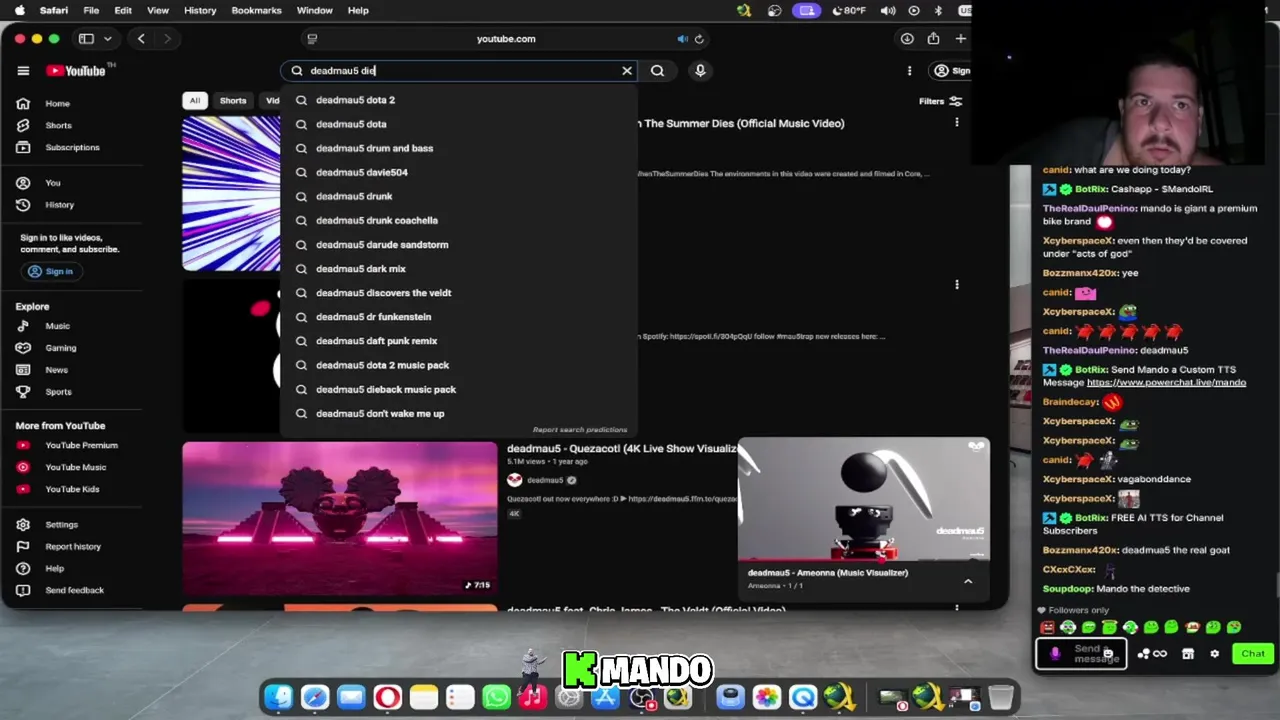The width and height of the screenshot is (1280, 720).
Task: Click the magnifier search button
Action: coord(657,71)
